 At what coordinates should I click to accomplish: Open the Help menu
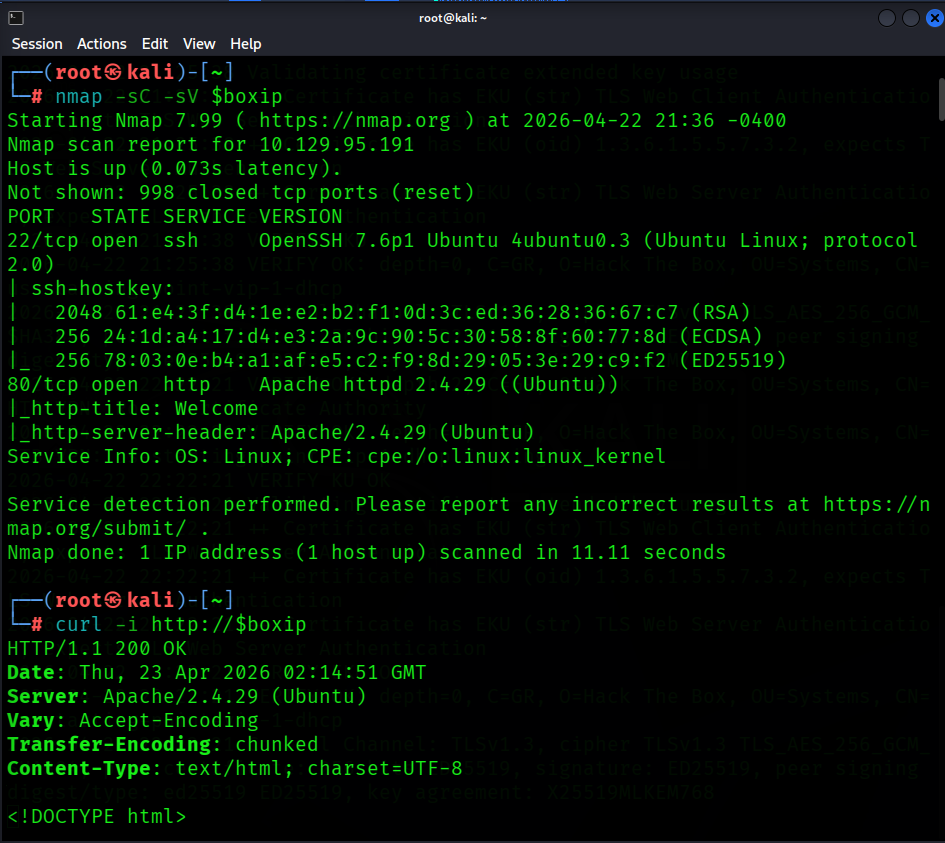tap(246, 44)
